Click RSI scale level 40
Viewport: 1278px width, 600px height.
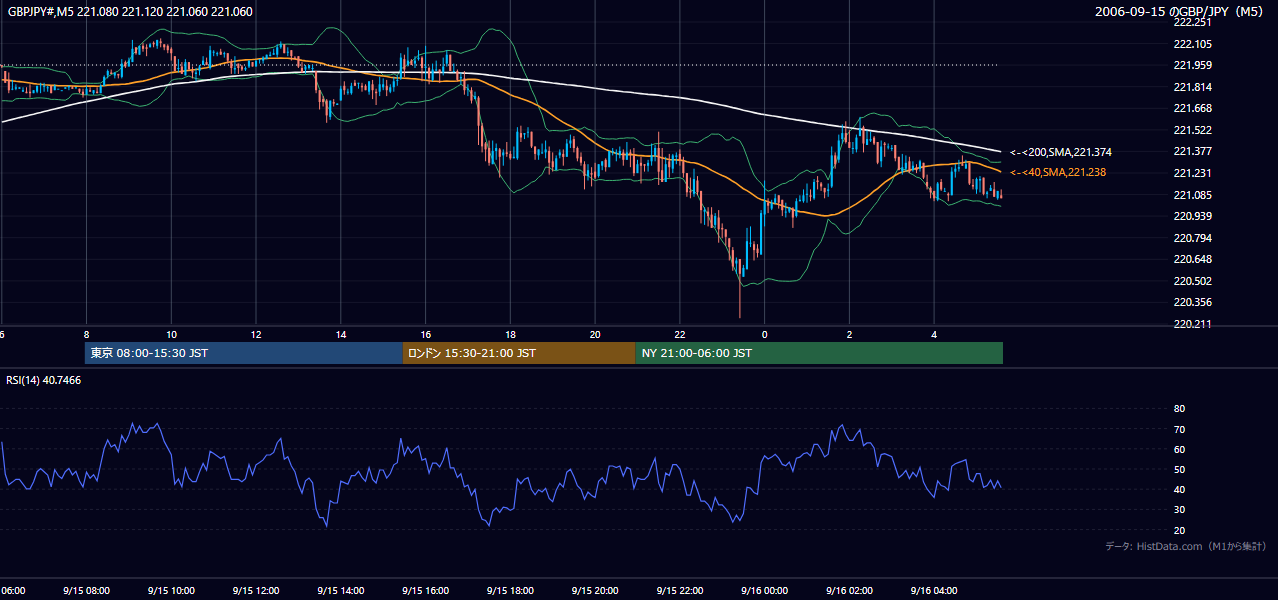click(x=1179, y=489)
